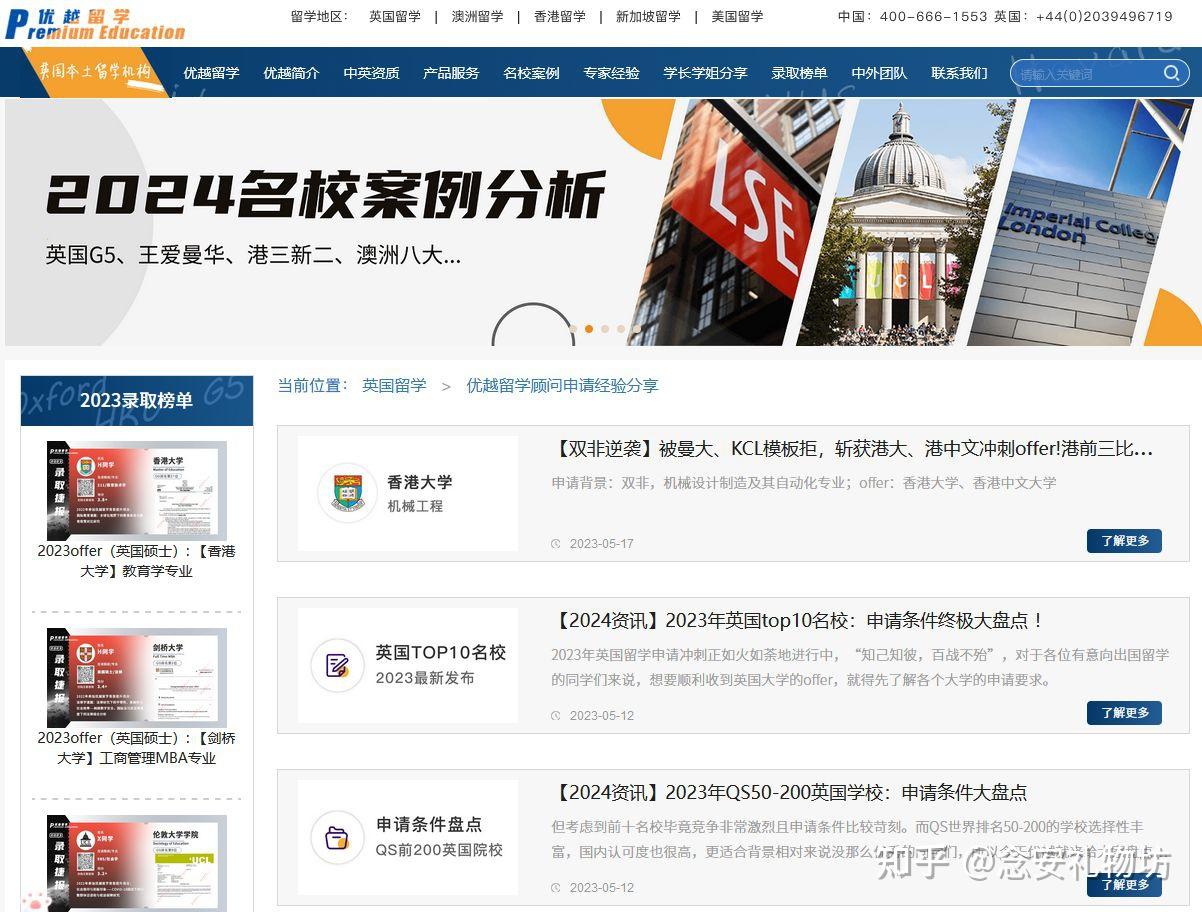
Task: Click 了解更多 on the QS50-200 article
Action: (x=1124, y=885)
